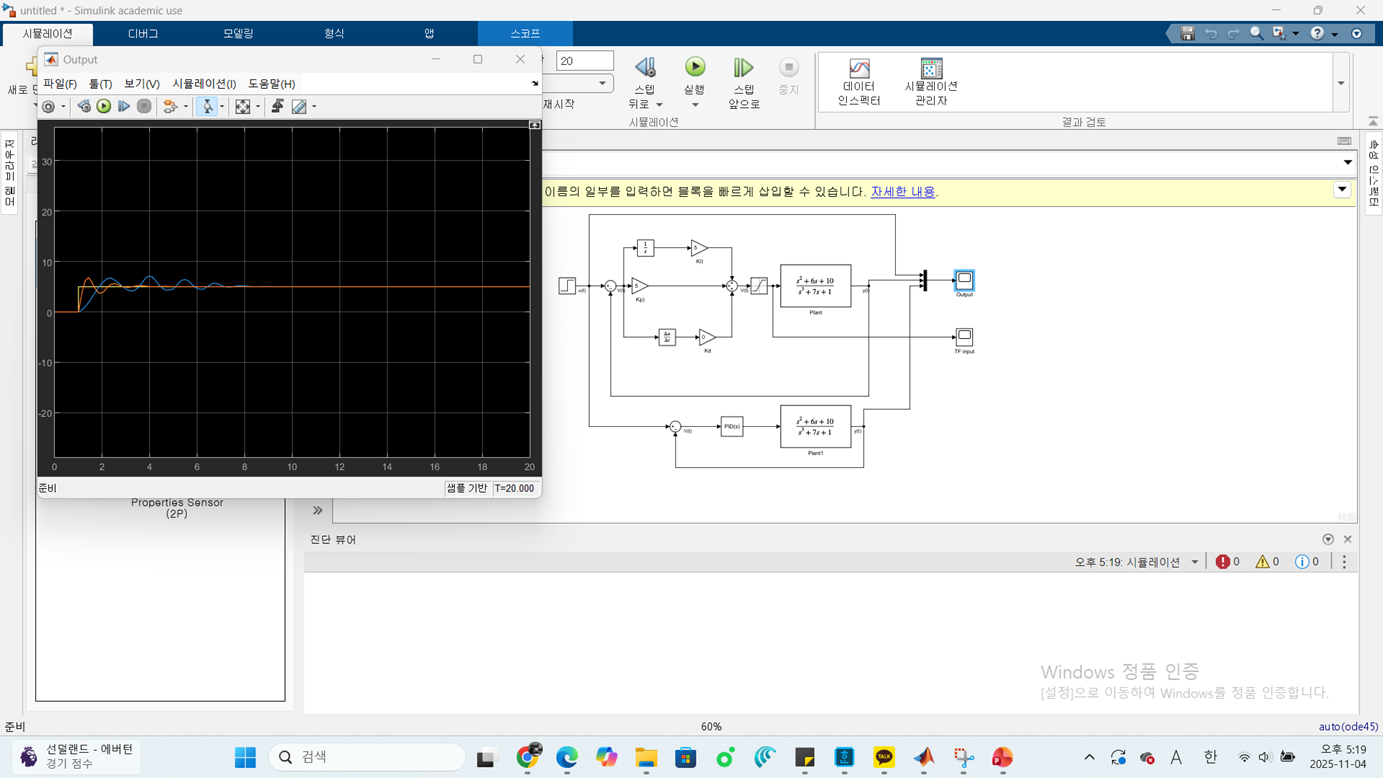
Task: Collapse the diagnostic viewer panel circle arrow
Action: (1328, 539)
